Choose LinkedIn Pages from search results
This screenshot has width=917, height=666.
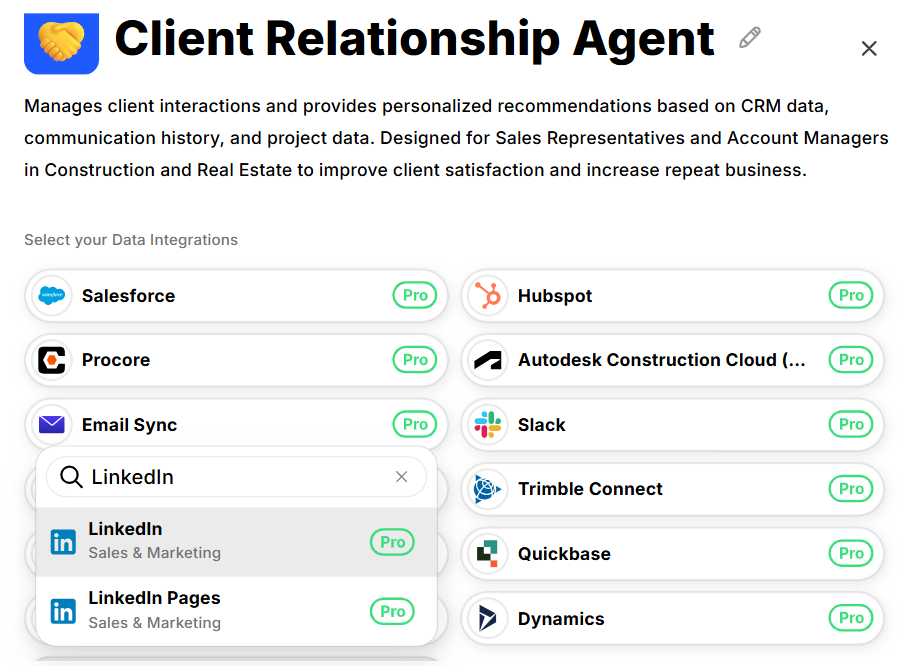tap(236, 611)
